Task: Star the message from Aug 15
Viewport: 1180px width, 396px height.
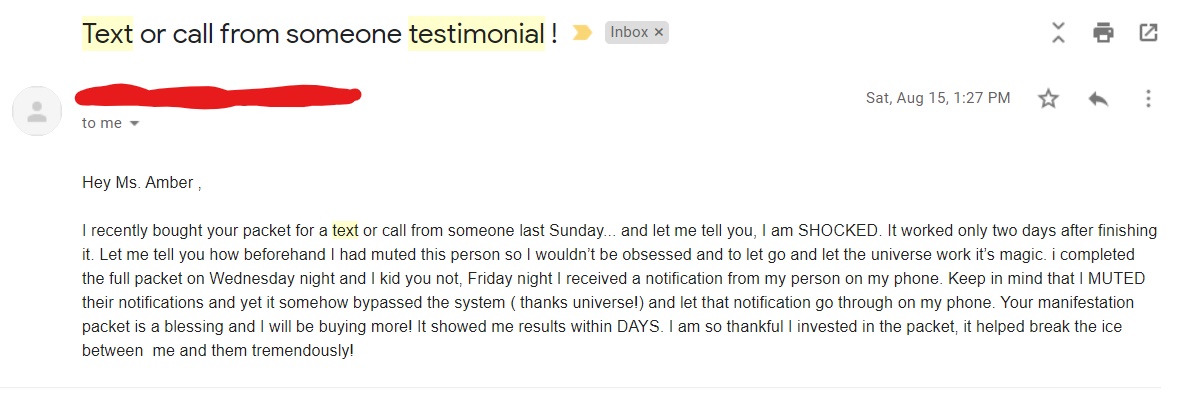Action: (1048, 99)
